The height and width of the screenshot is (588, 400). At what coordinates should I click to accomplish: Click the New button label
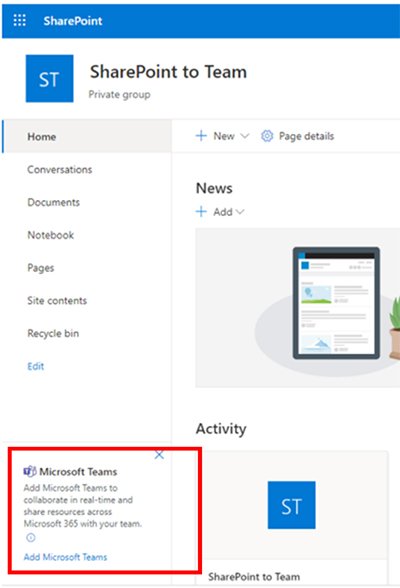tap(224, 136)
